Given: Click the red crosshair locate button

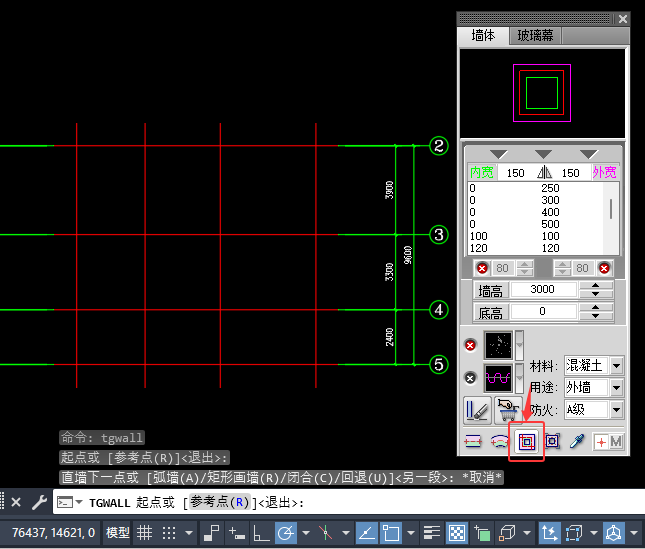Looking at the screenshot, I should pyautogui.click(x=601, y=442).
